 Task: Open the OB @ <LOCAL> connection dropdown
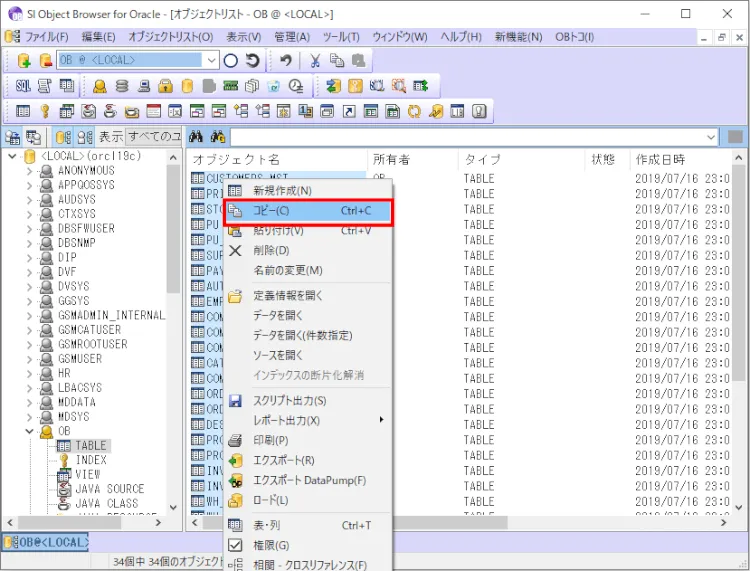click(x=211, y=60)
